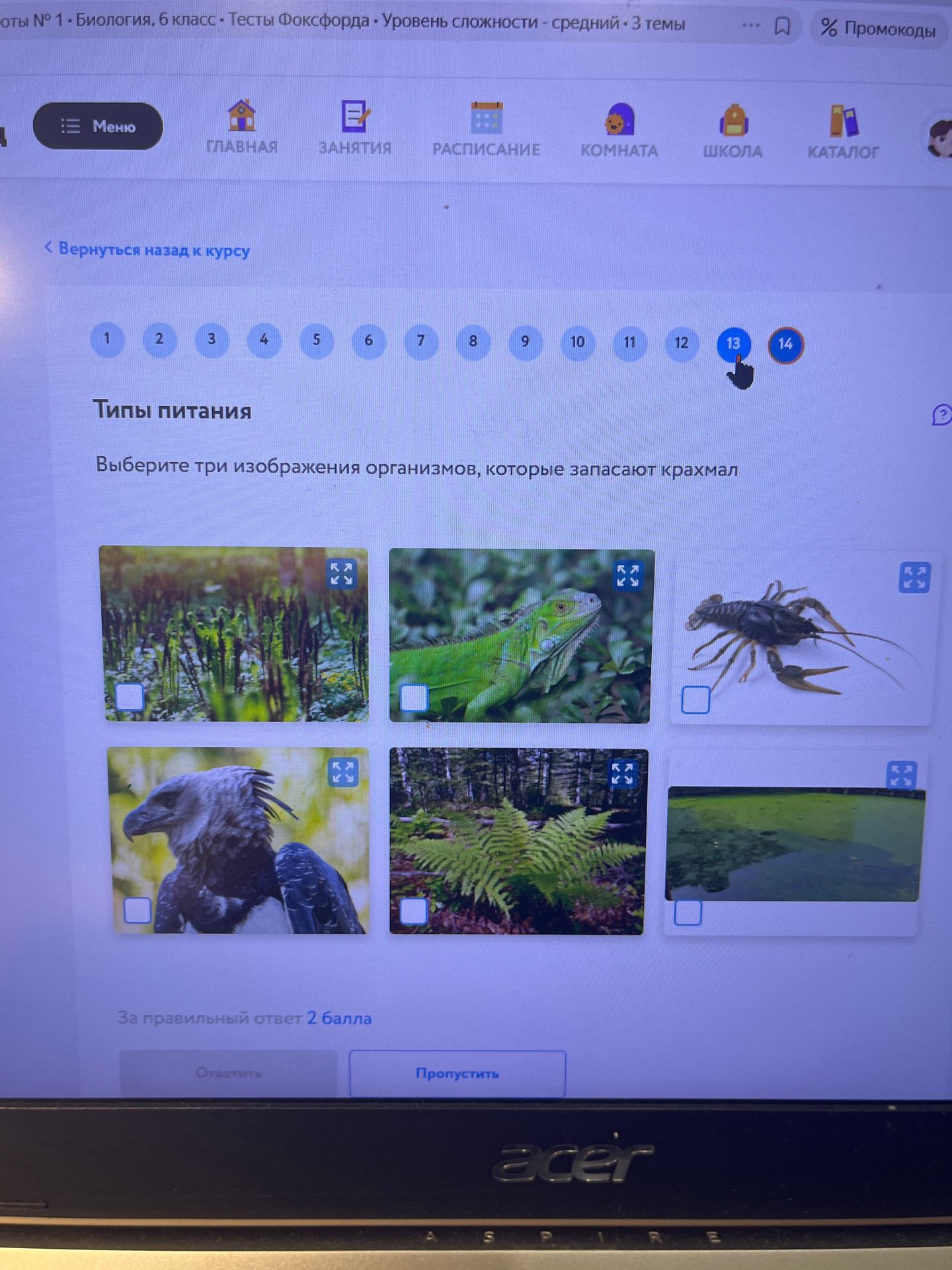Go to question 3
The width and height of the screenshot is (952, 1270).
(212, 340)
